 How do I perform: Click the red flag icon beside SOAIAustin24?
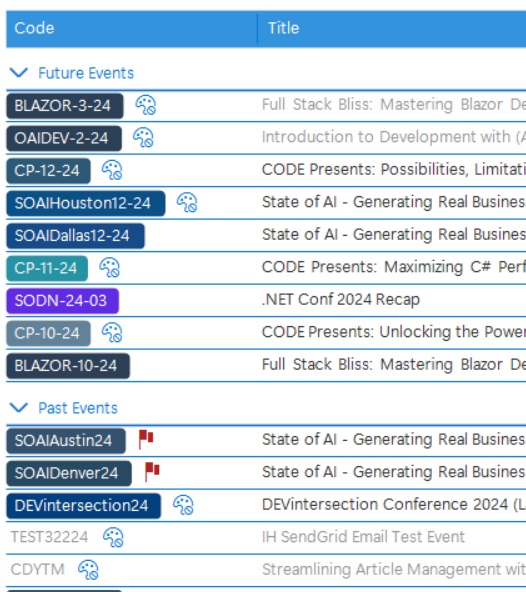pos(146,439)
